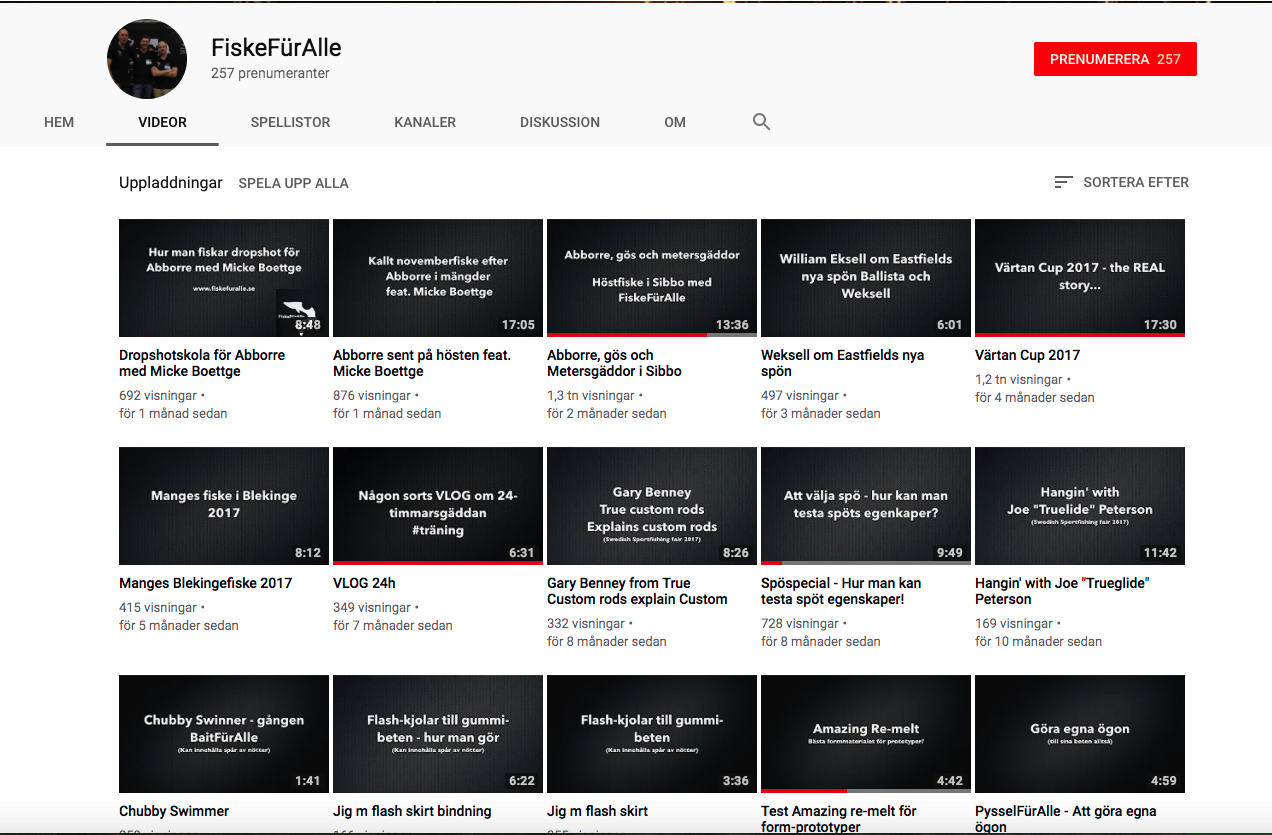
Task: Switch to the Hem tab
Action: pyautogui.click(x=59, y=122)
